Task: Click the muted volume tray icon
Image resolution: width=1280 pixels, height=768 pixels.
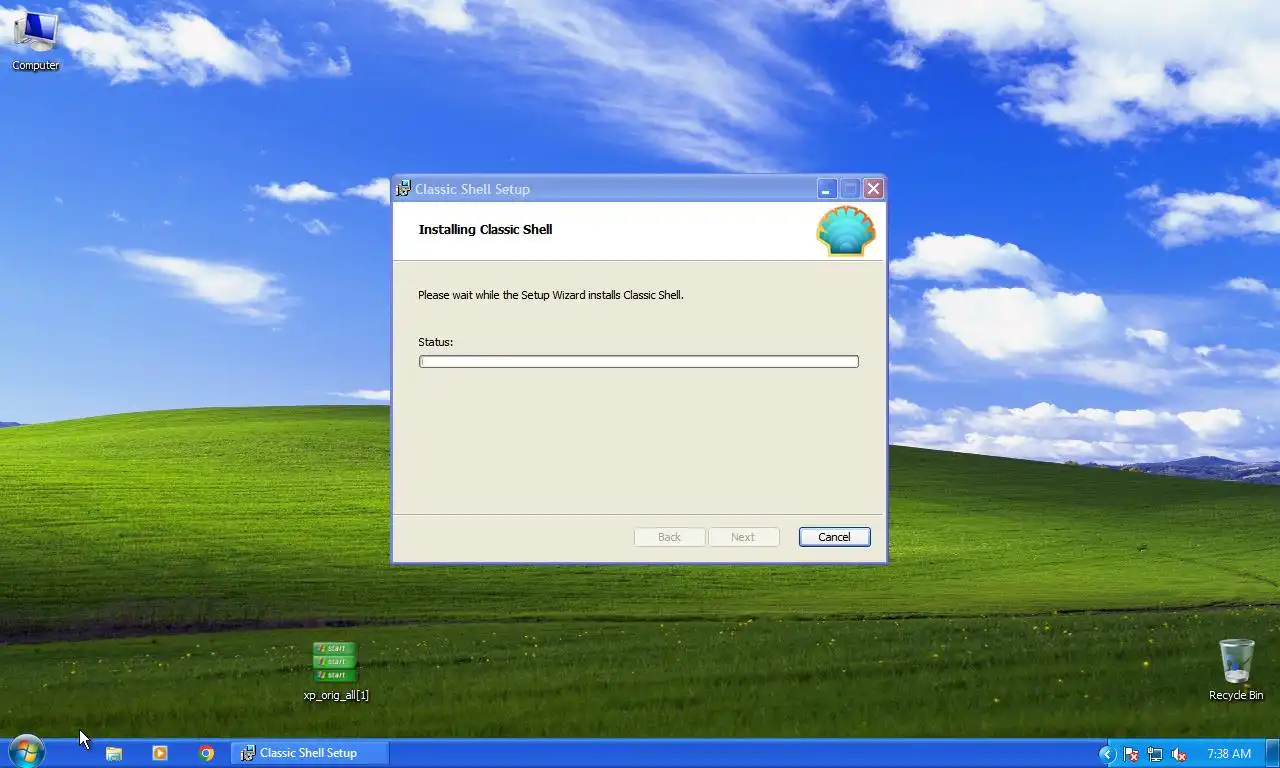Action: (x=1179, y=754)
